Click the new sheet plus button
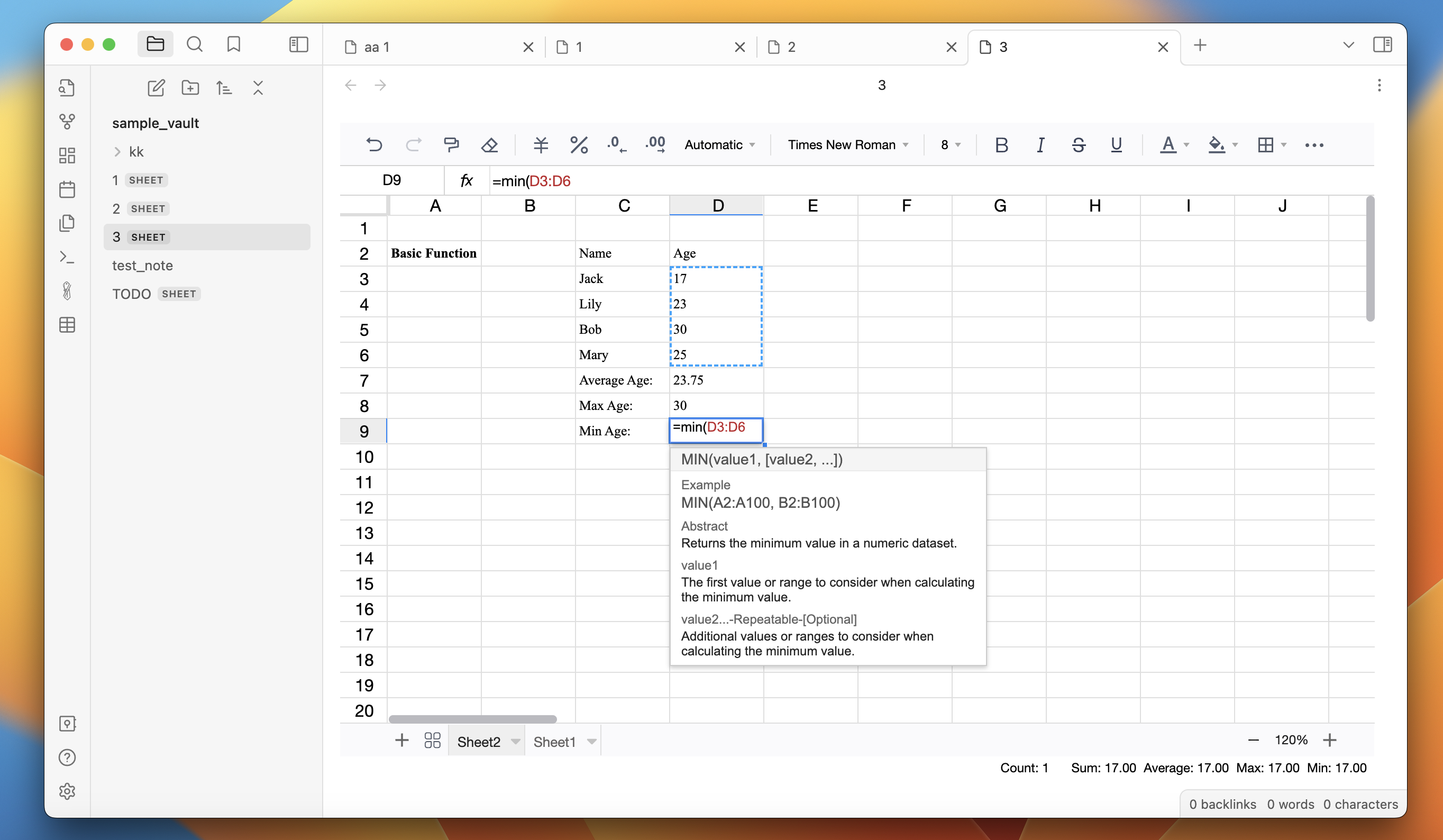1443x840 pixels. (x=402, y=741)
